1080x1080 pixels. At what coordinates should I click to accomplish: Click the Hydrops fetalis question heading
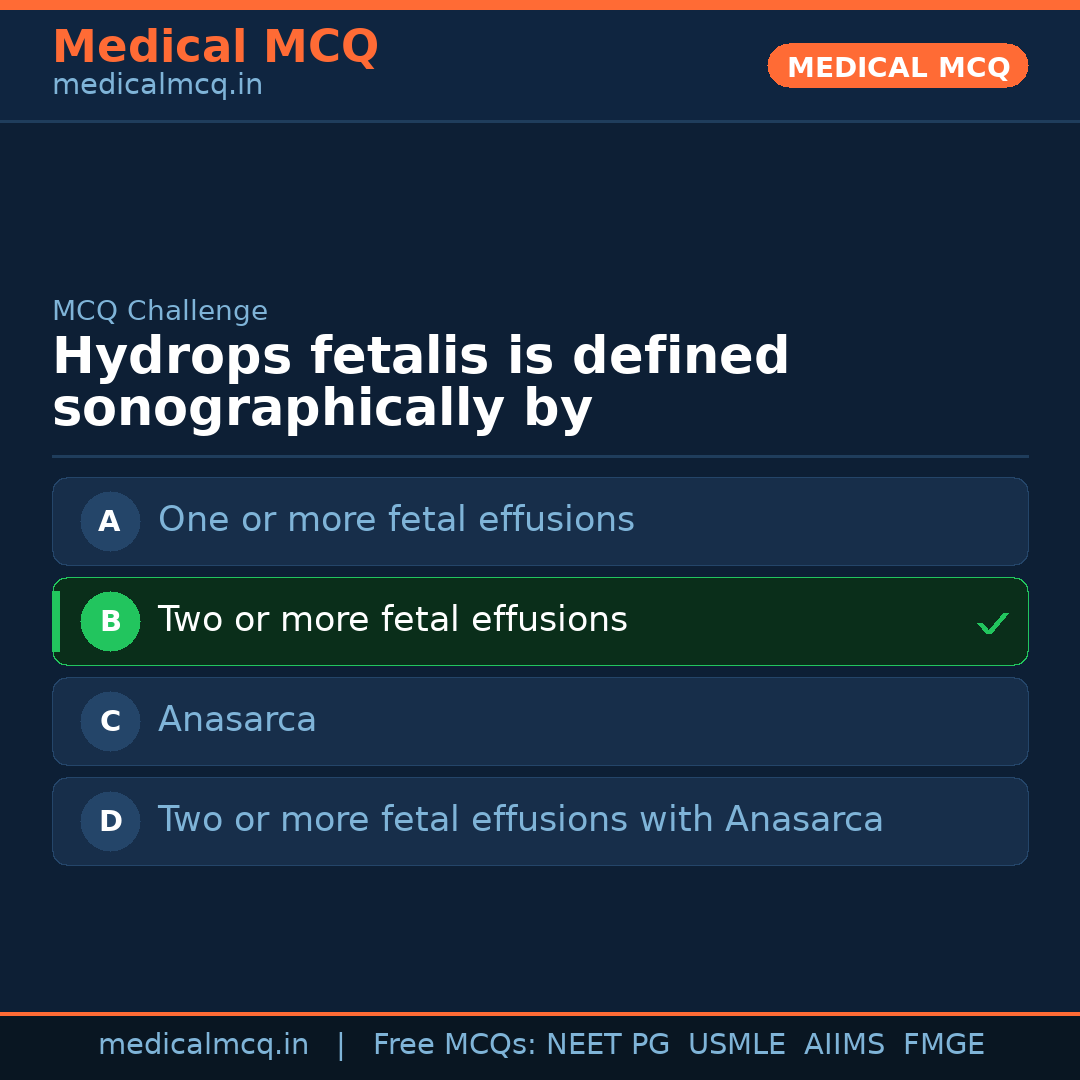[420, 383]
